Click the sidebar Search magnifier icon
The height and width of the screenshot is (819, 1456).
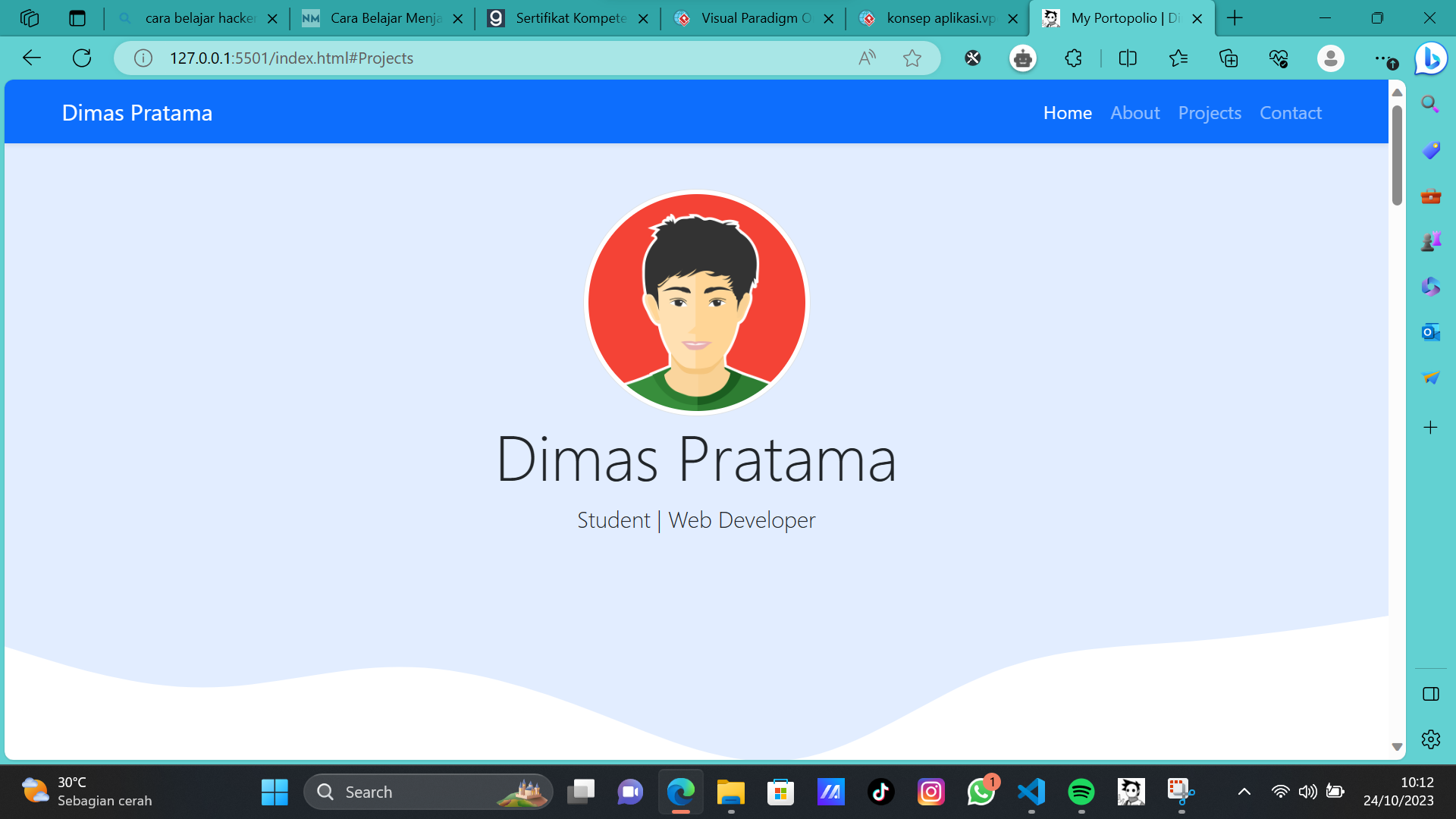coord(1430,104)
